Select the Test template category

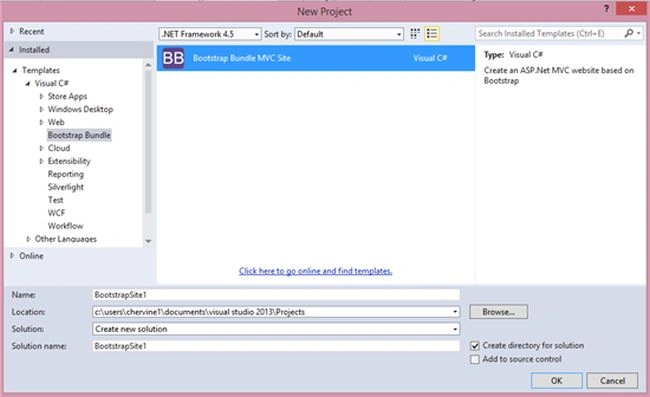56,200
